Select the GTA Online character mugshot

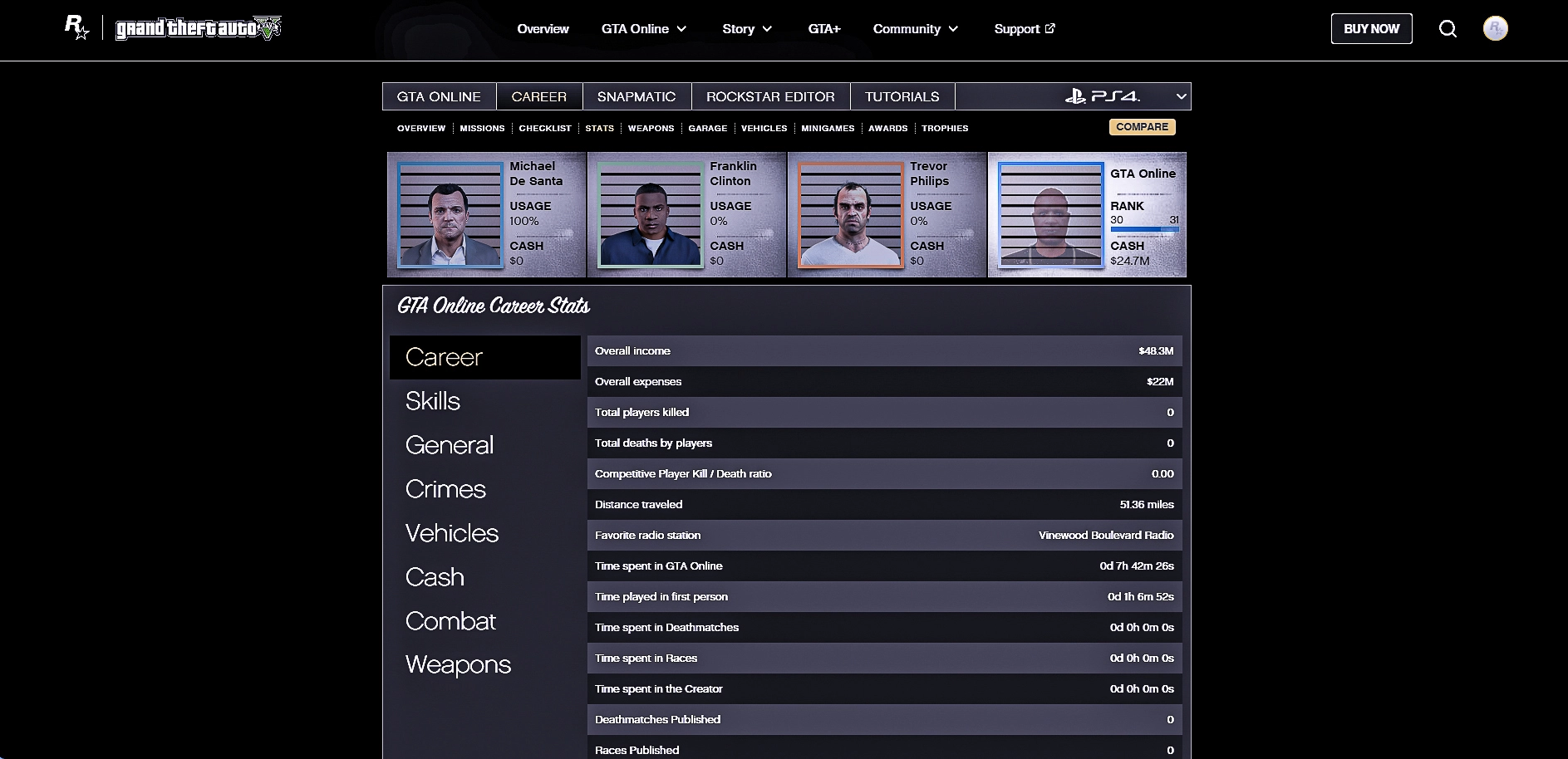1051,215
